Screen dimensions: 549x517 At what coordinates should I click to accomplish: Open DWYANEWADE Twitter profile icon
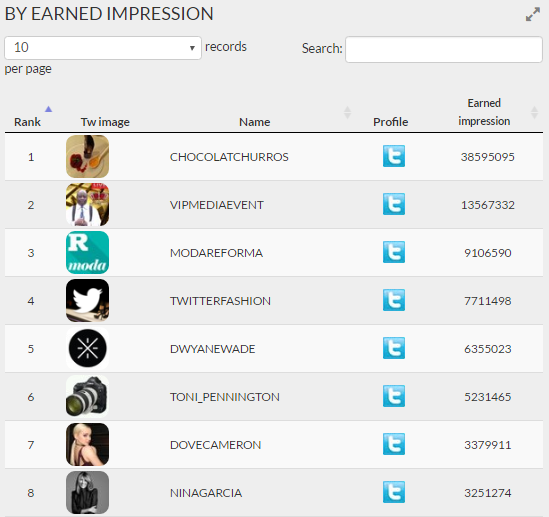point(394,348)
